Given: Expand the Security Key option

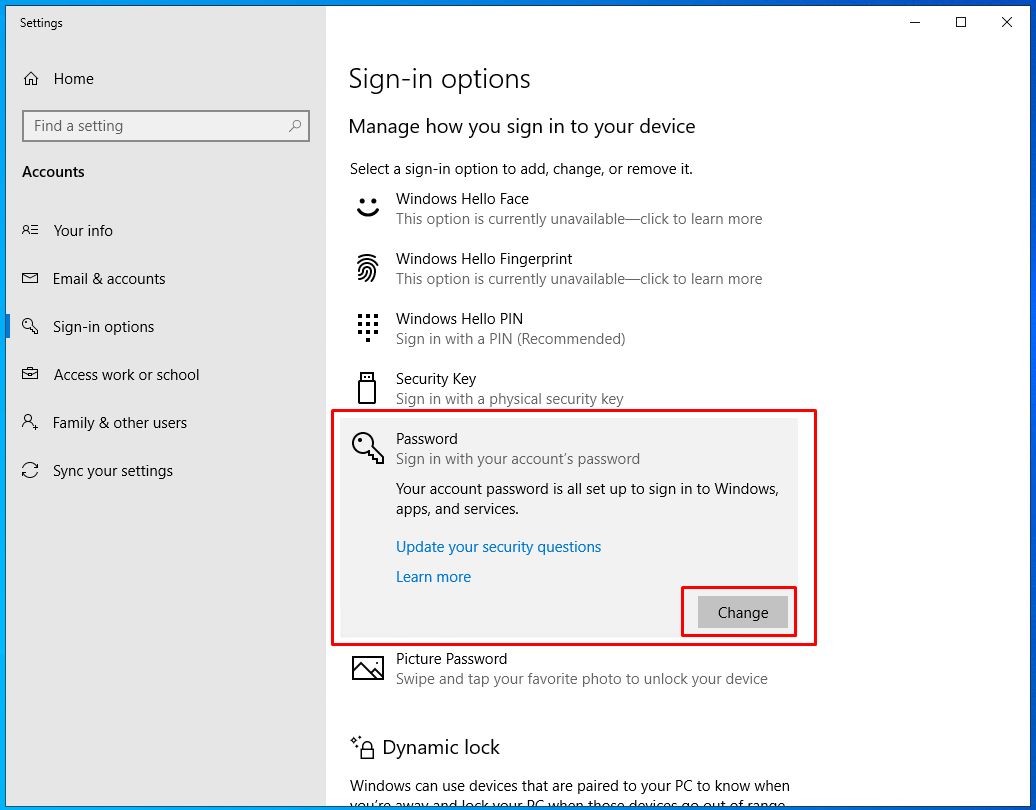Looking at the screenshot, I should (x=569, y=388).
